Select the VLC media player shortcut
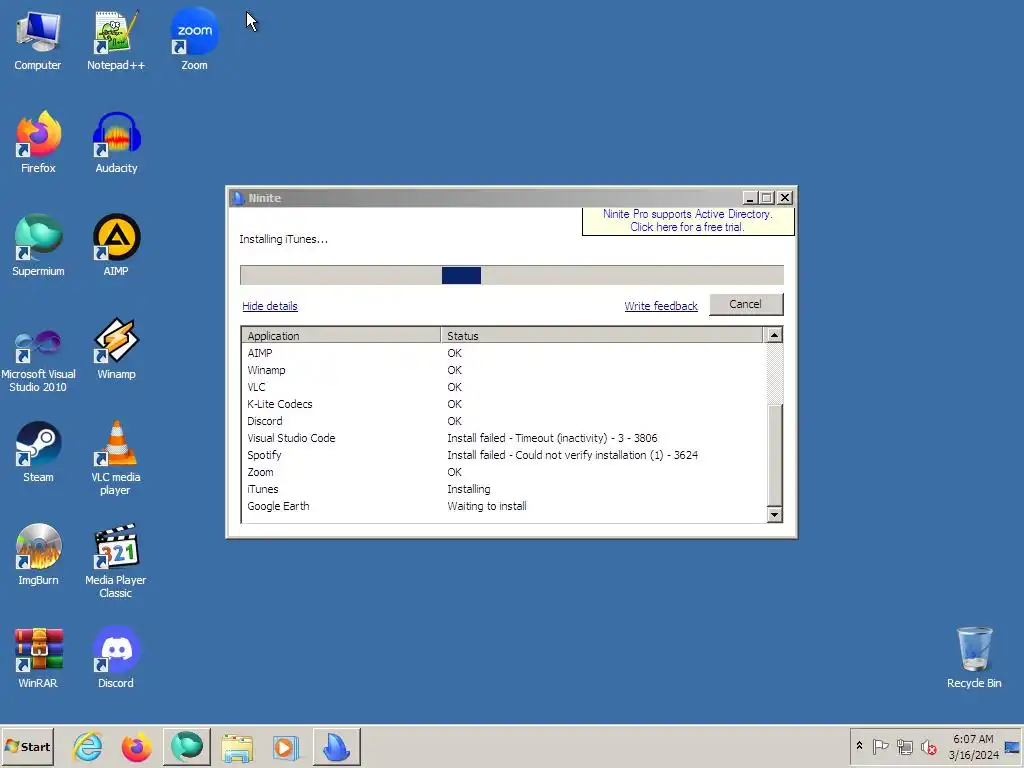Viewport: 1024px width, 768px height. [x=116, y=458]
